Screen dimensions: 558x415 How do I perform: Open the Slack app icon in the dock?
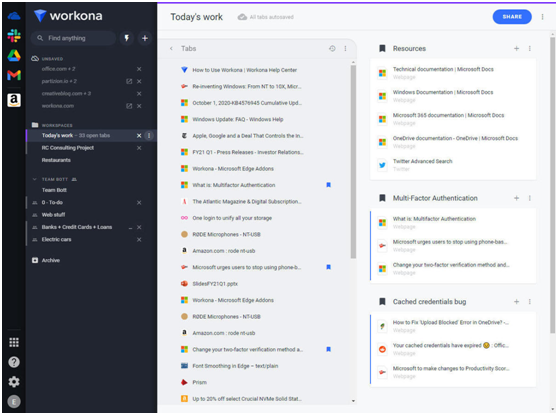14,36
